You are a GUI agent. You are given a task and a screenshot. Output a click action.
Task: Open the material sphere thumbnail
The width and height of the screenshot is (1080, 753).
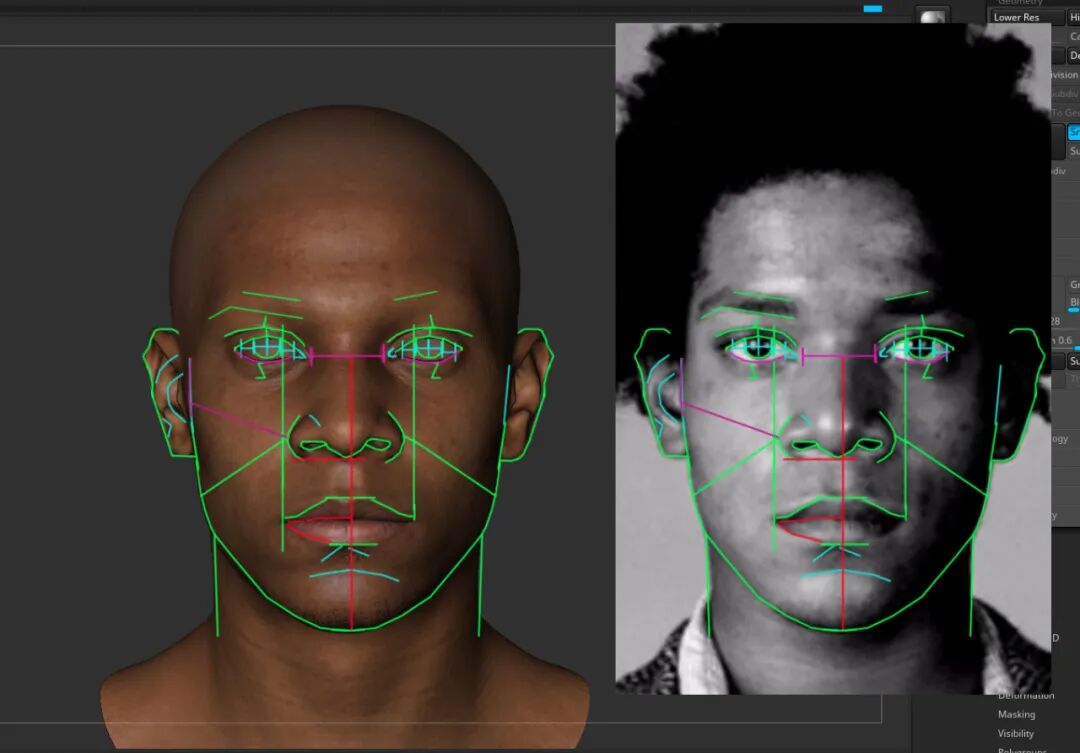click(x=932, y=17)
